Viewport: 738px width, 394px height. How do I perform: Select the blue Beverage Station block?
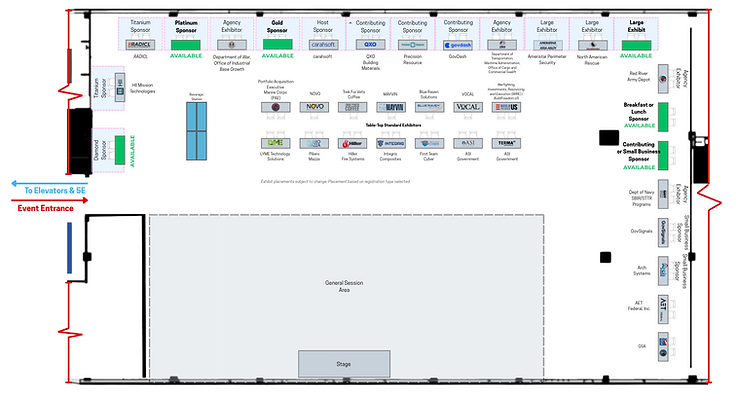(196, 131)
